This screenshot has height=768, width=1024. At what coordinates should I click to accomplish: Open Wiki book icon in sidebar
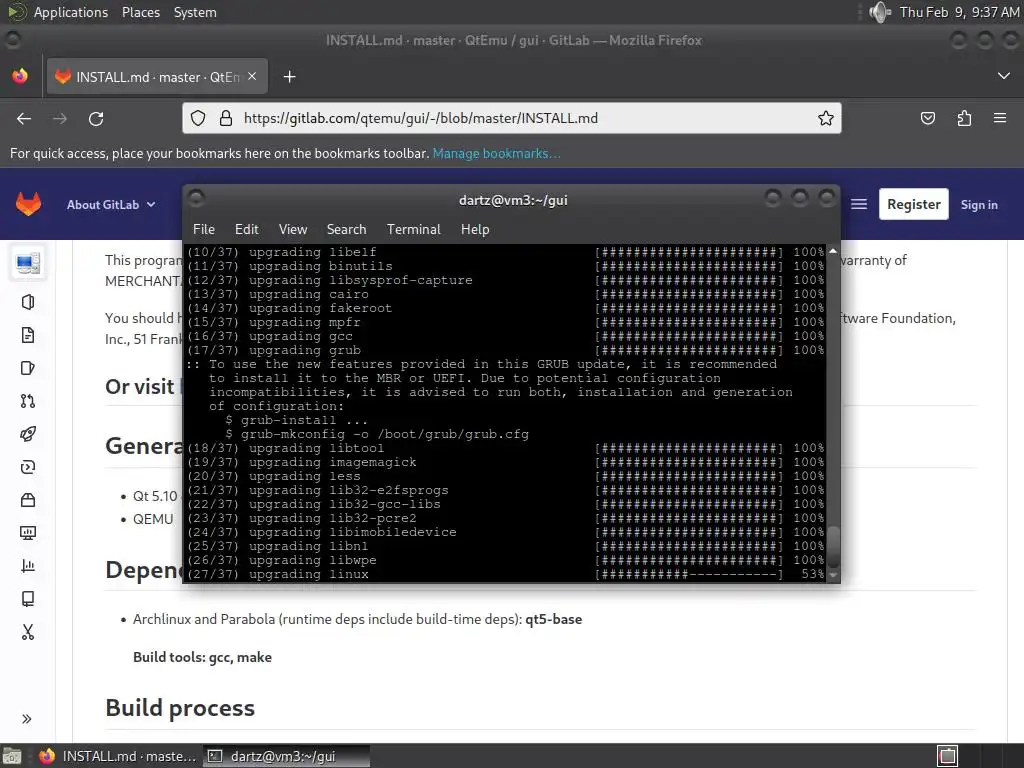pyautogui.click(x=27, y=599)
